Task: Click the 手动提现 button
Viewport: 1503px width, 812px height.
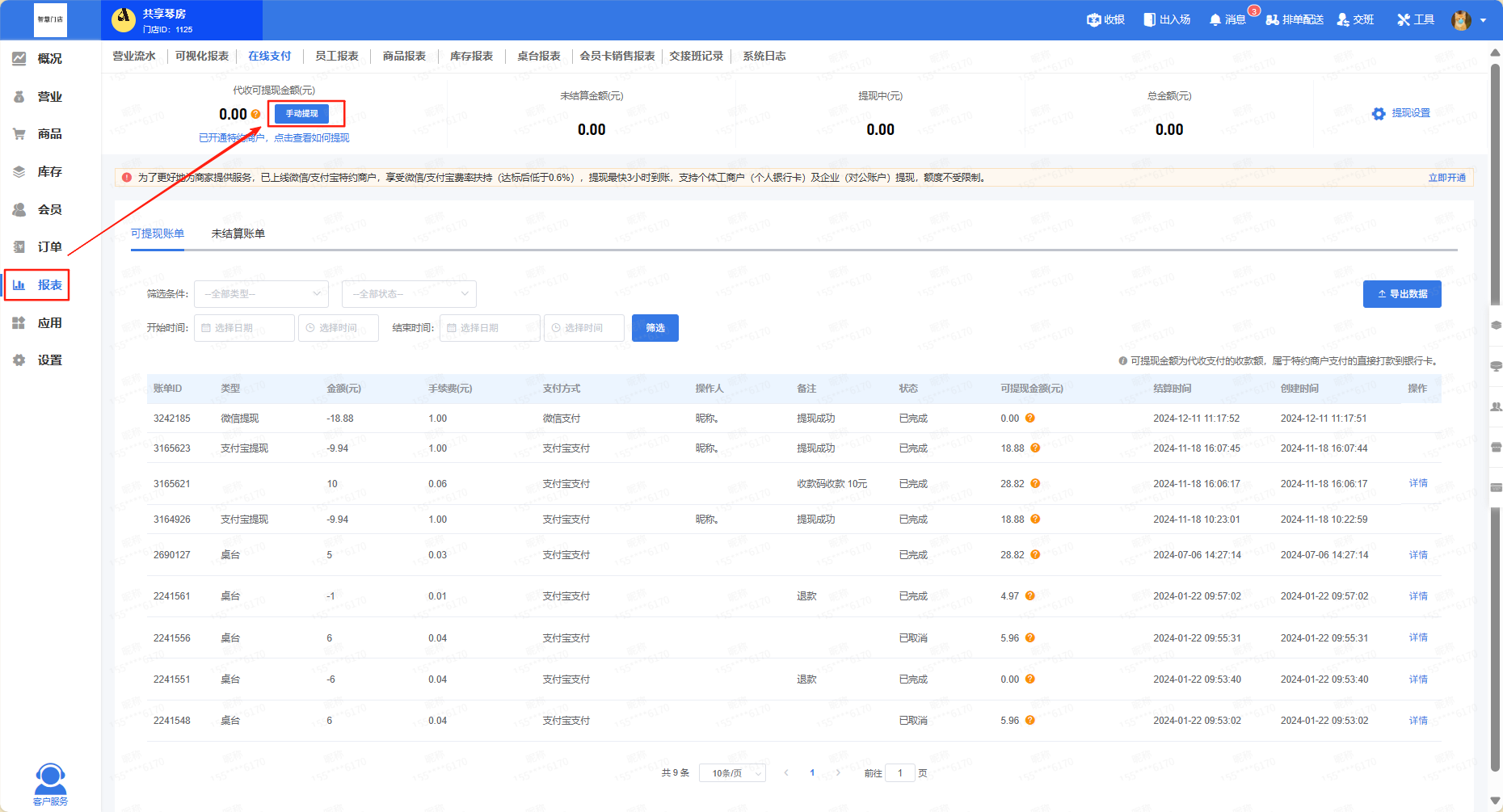Action: pyautogui.click(x=301, y=114)
